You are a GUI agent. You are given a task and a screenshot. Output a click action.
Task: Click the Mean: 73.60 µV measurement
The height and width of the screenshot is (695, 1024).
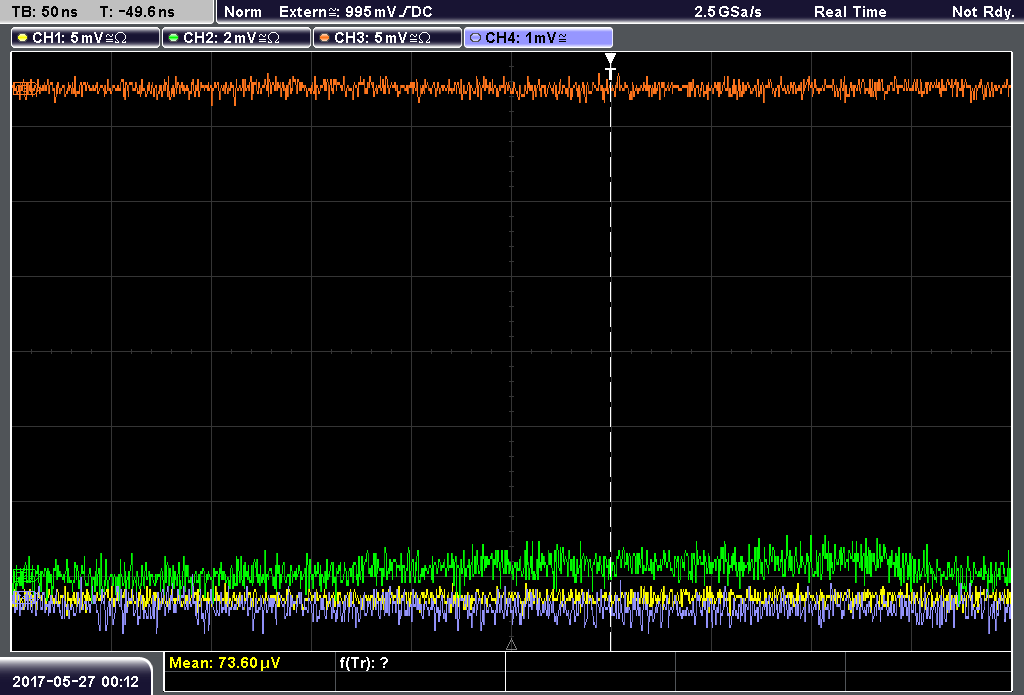click(225, 663)
